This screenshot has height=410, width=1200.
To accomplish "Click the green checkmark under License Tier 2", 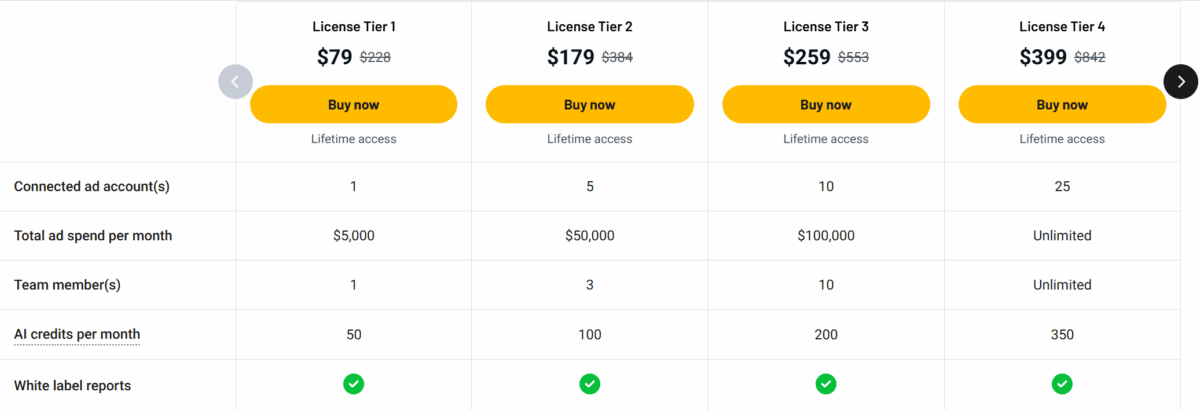I will tap(590, 384).
